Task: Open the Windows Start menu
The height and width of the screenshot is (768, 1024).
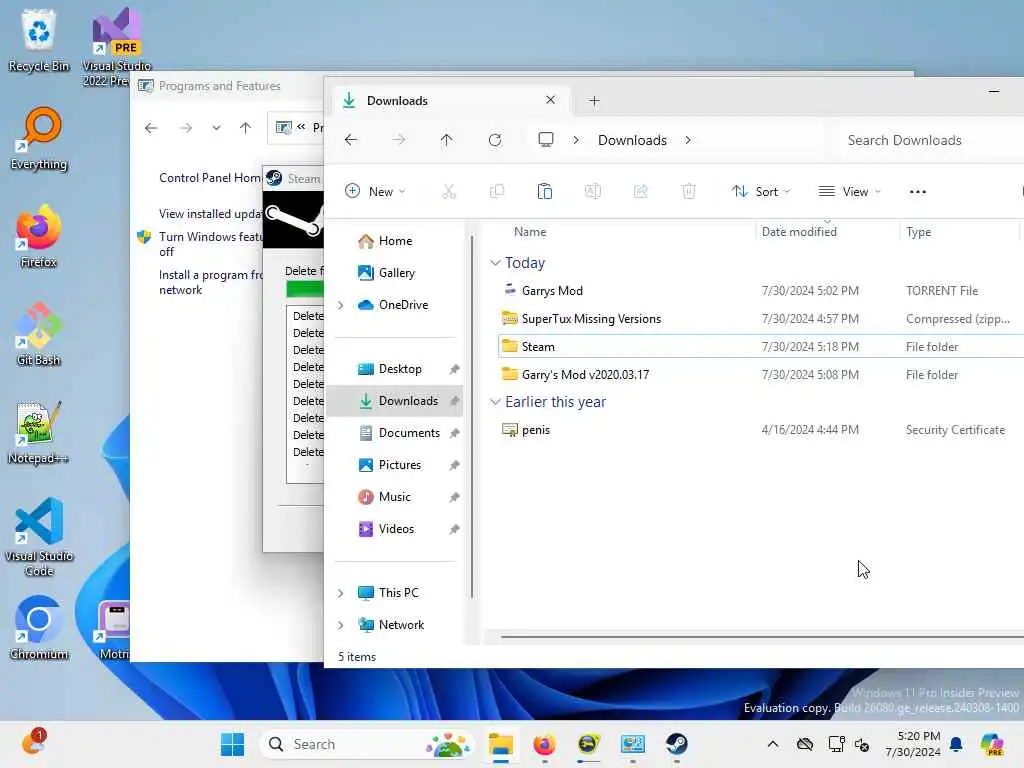Action: coord(232,744)
